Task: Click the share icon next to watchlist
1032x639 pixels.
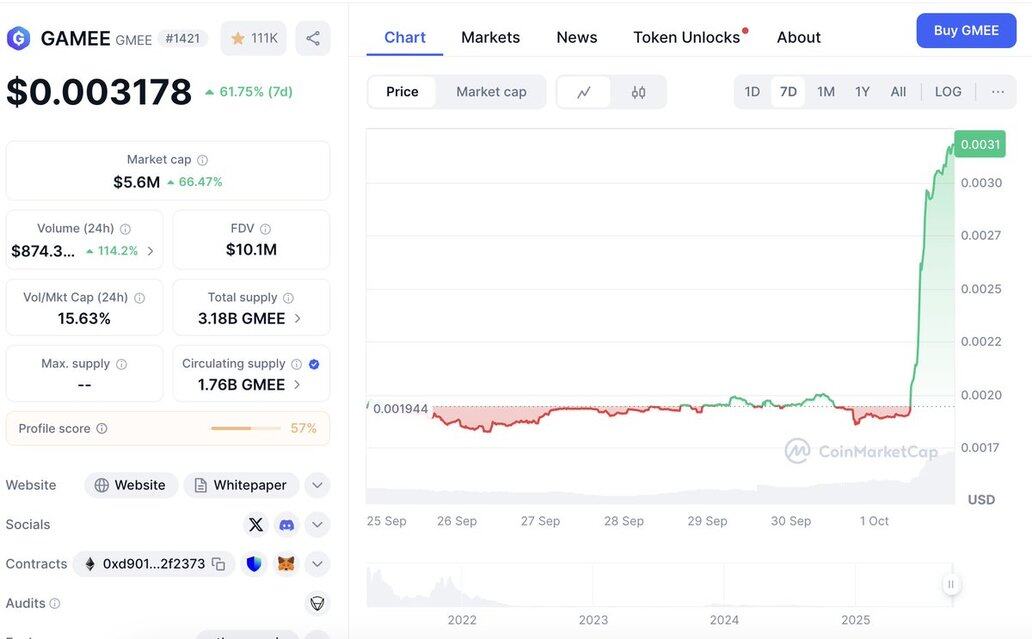Action: click(x=313, y=38)
